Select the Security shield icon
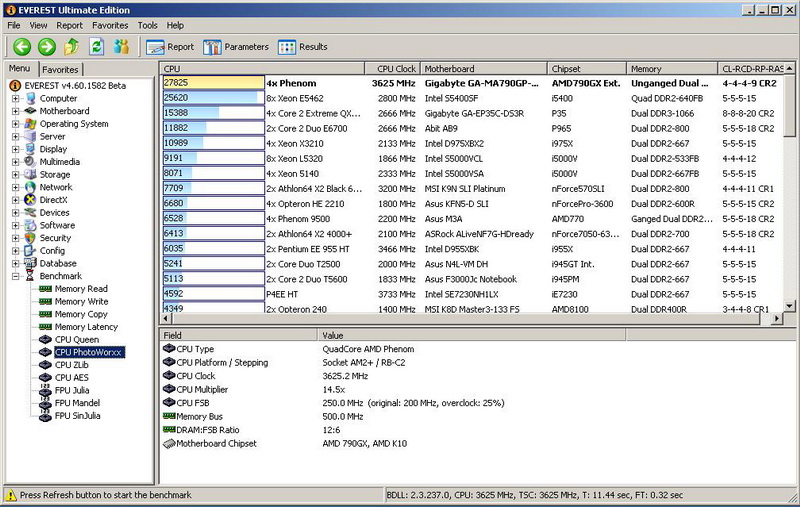Image resolution: width=800 pixels, height=507 pixels. point(31,238)
